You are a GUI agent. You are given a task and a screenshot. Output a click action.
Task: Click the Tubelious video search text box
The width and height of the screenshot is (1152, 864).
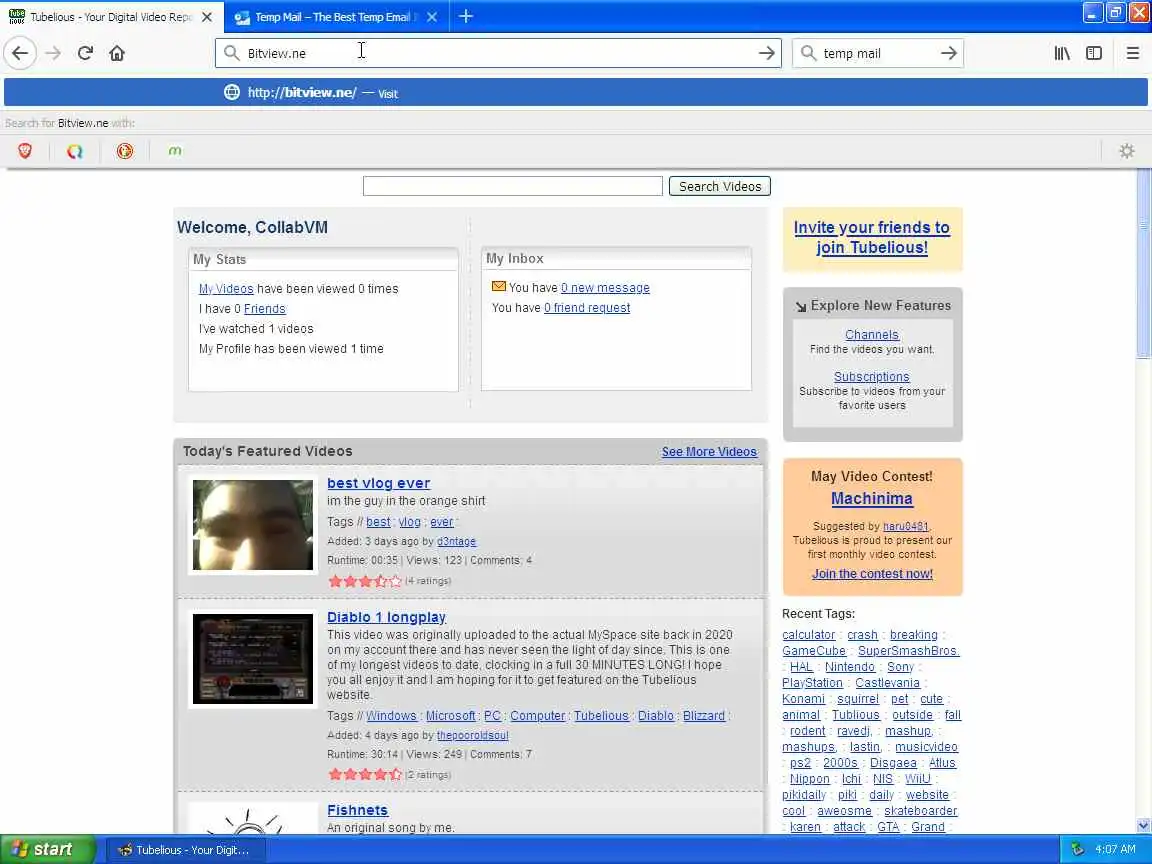(x=513, y=186)
